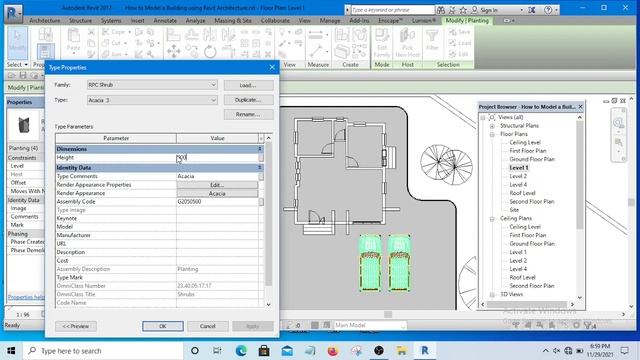Click OK in Type Properties
640x360 pixels.
[163, 326]
